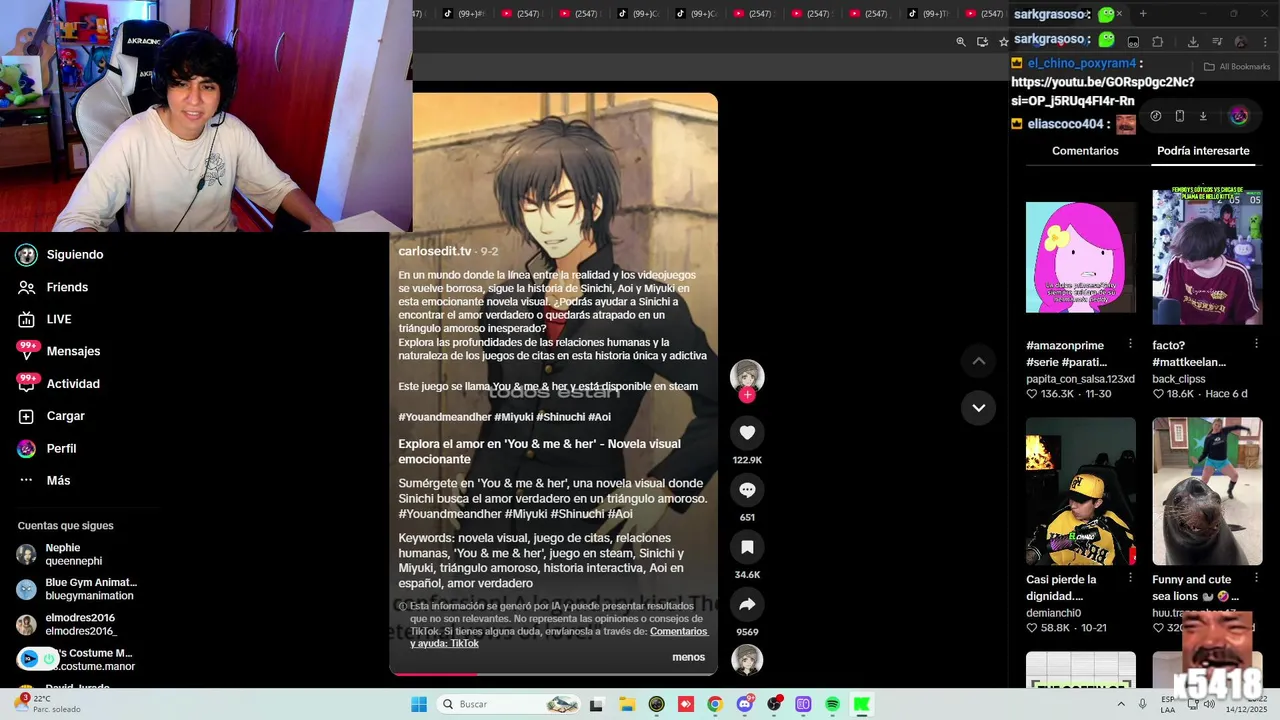
Task: Click the taskbar Buscar search box
Action: (x=510, y=704)
